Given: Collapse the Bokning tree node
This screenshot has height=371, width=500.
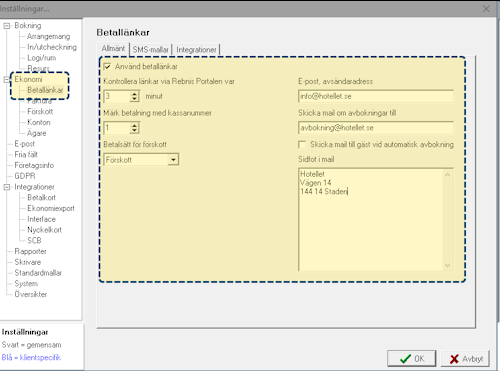Looking at the screenshot, I should point(7,26).
